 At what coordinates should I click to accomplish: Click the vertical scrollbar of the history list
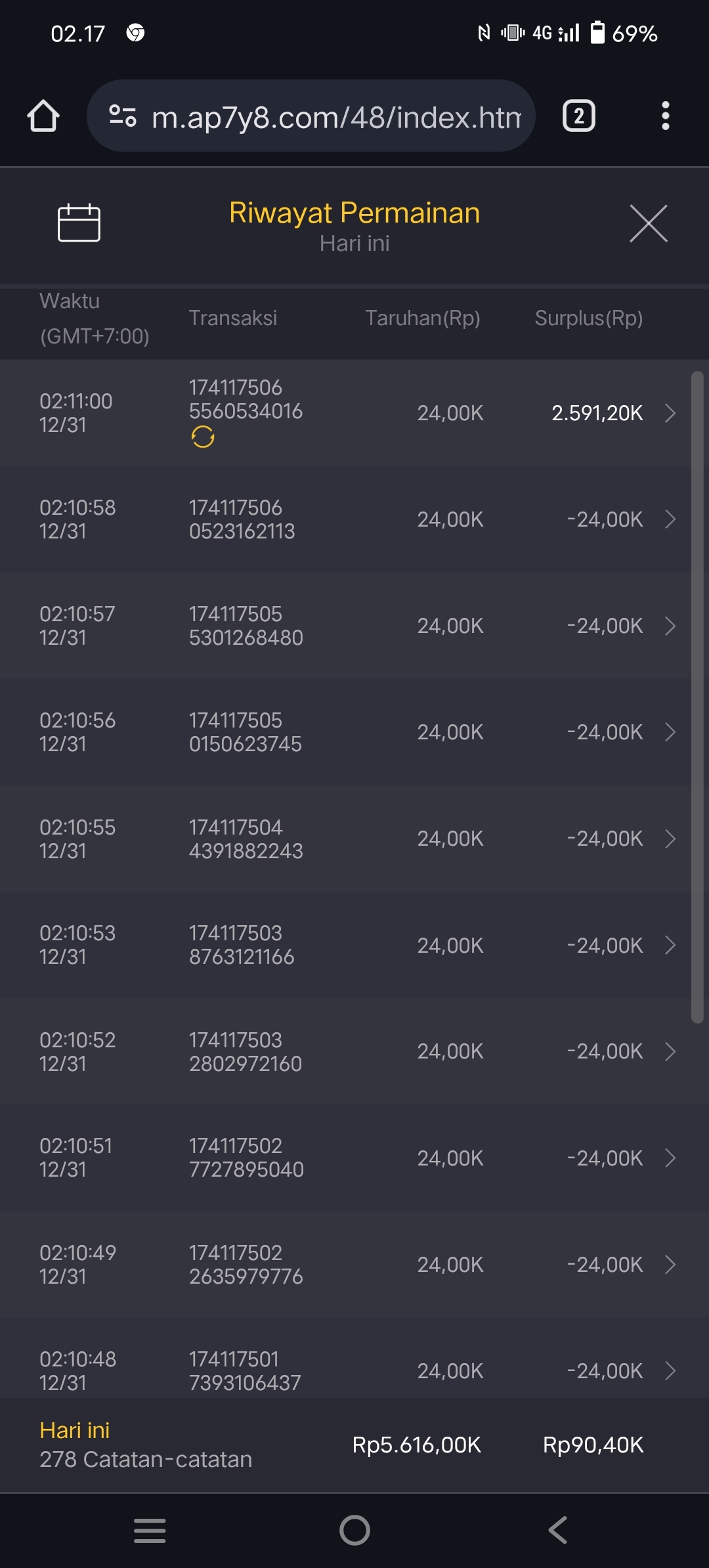(x=697, y=696)
